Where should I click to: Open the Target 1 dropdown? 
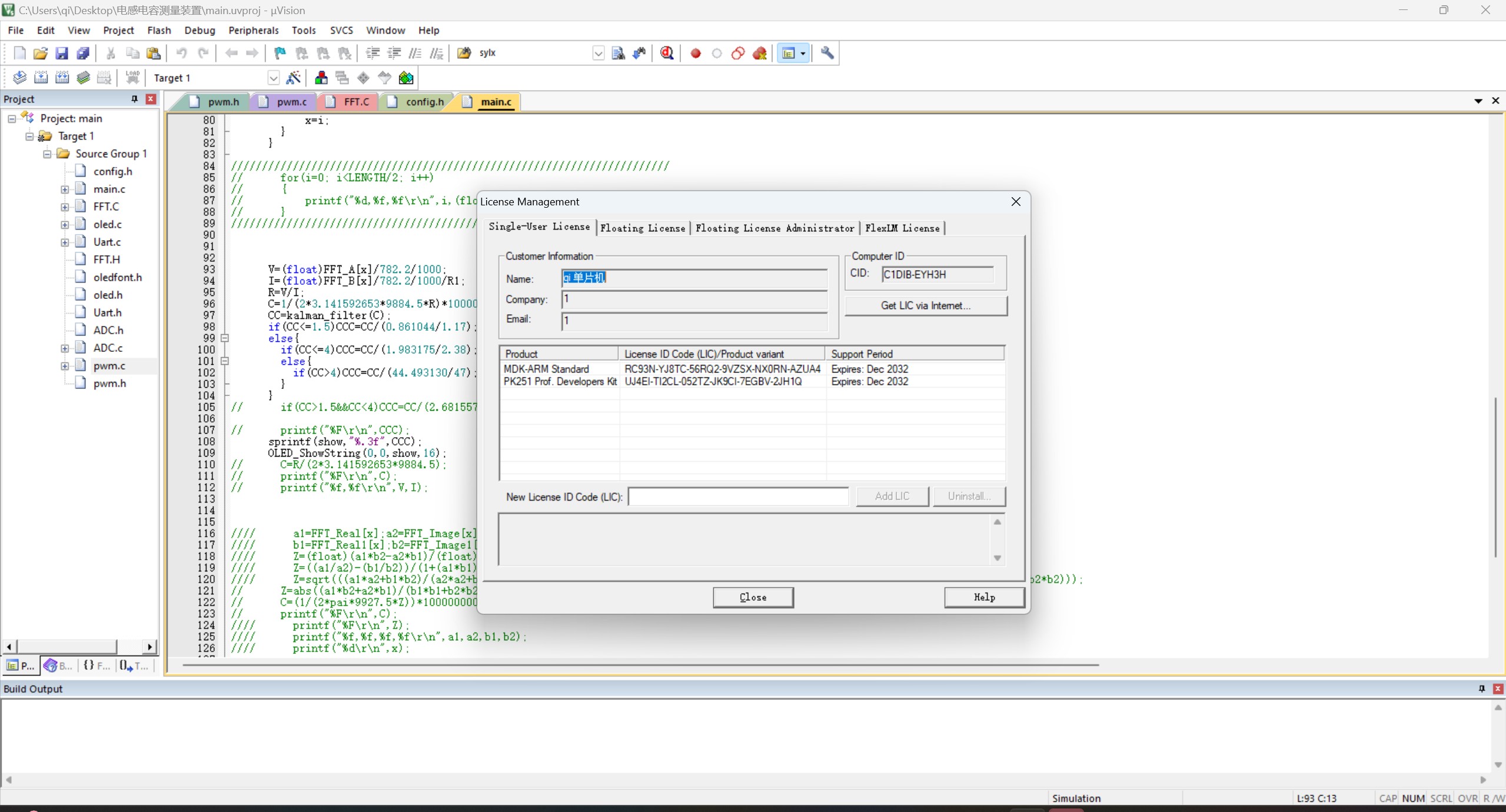pos(273,78)
